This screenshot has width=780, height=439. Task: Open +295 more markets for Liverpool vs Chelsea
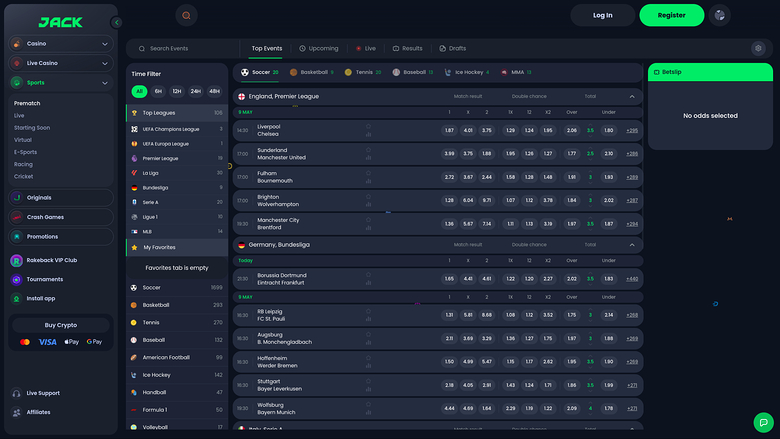(x=632, y=131)
